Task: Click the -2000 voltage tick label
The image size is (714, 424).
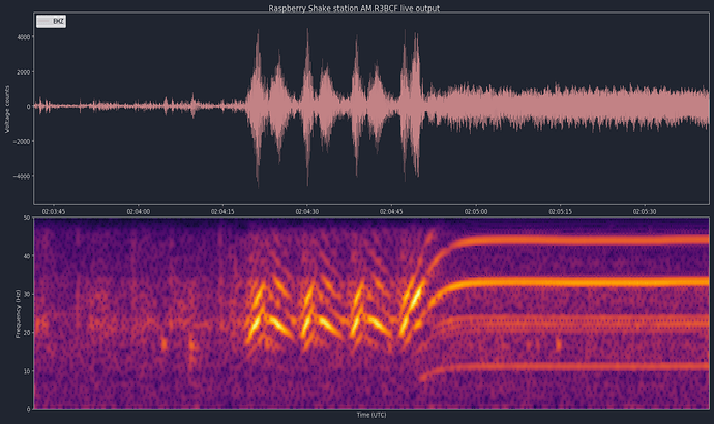Action: coord(22,142)
